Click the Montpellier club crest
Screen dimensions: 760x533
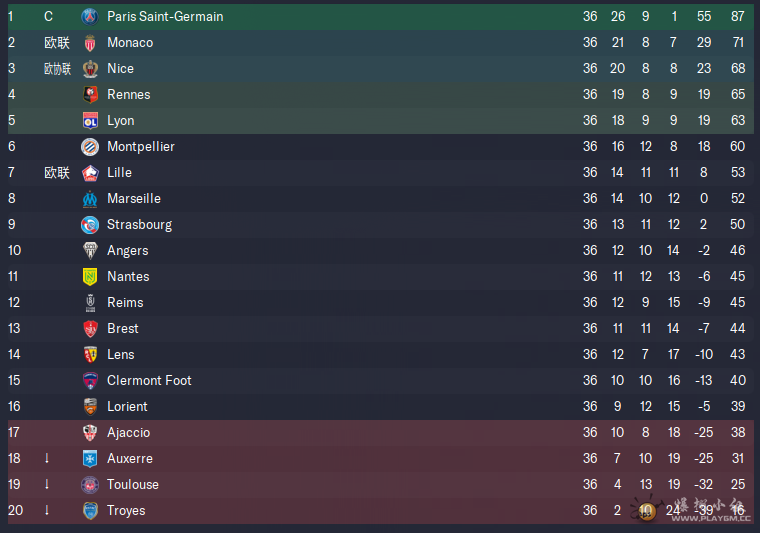[x=90, y=147]
